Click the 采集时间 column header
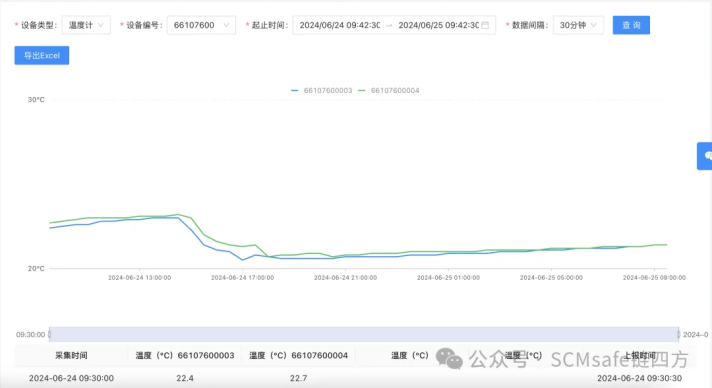Image resolution: width=712 pixels, height=388 pixels. coord(71,355)
